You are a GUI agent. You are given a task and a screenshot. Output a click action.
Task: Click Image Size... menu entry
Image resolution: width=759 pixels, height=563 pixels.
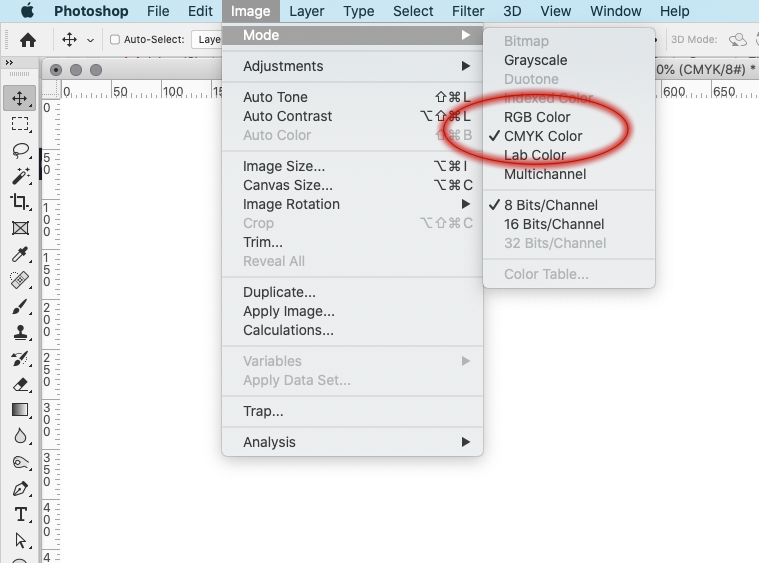click(352, 166)
